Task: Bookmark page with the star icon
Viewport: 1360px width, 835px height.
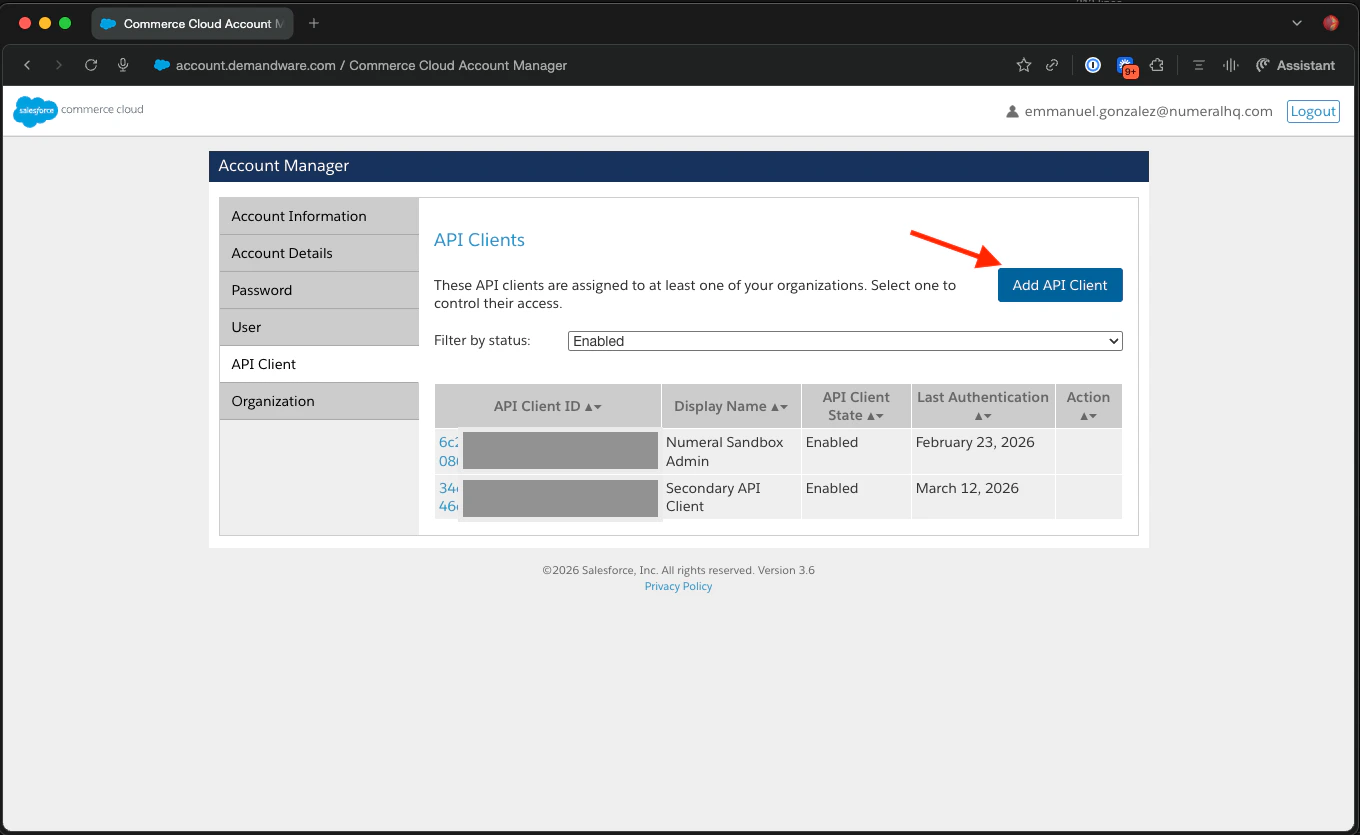Action: pos(1024,65)
